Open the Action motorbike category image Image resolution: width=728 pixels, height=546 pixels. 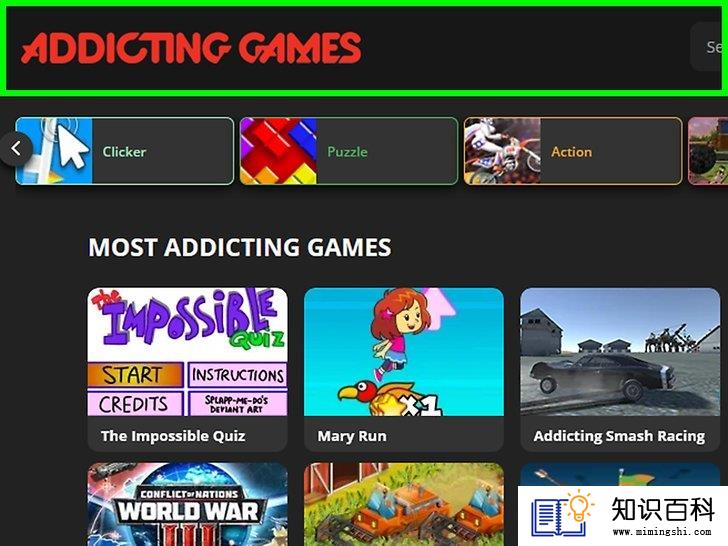(503, 151)
